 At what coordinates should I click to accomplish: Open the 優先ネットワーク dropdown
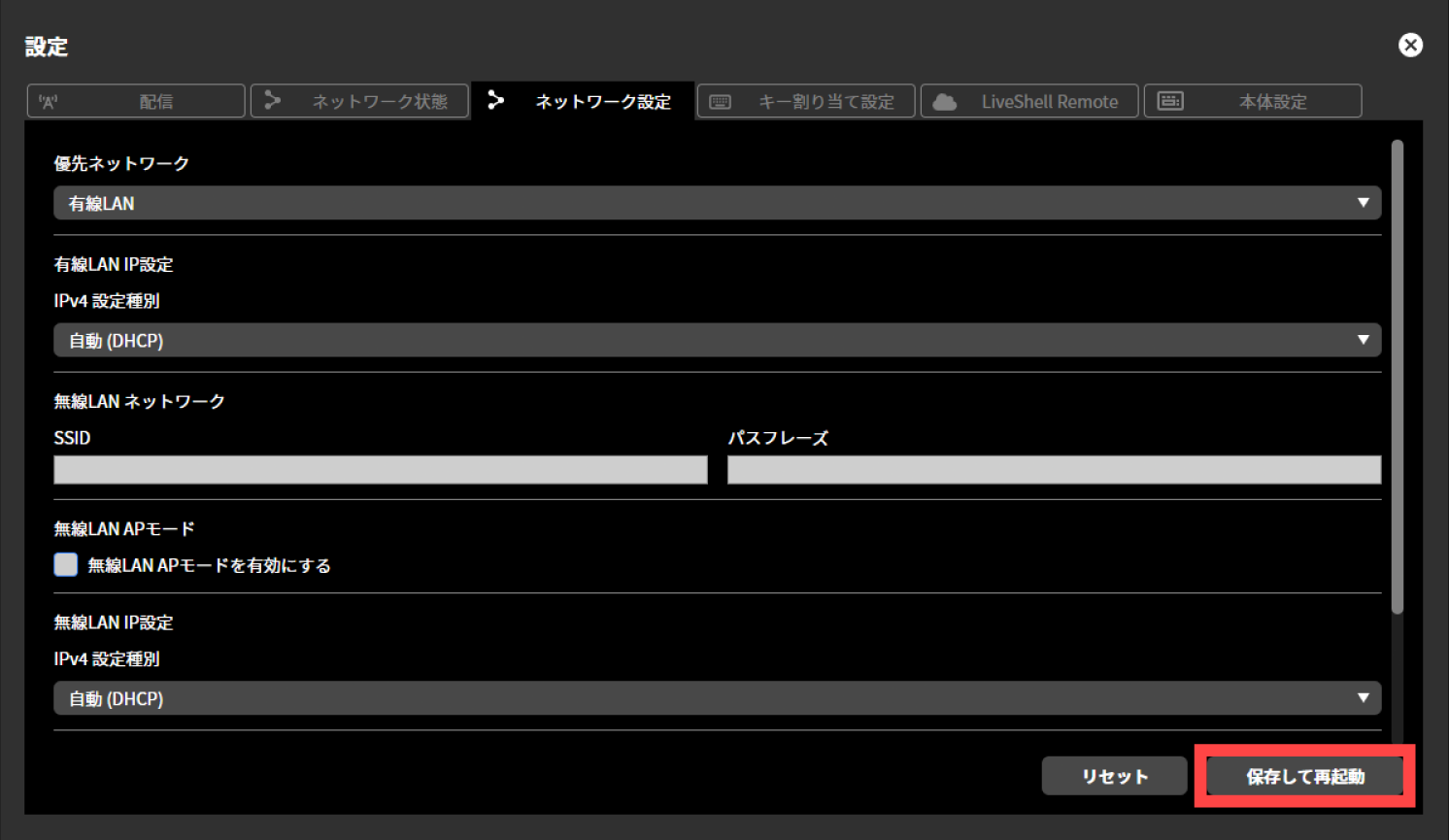coord(717,202)
